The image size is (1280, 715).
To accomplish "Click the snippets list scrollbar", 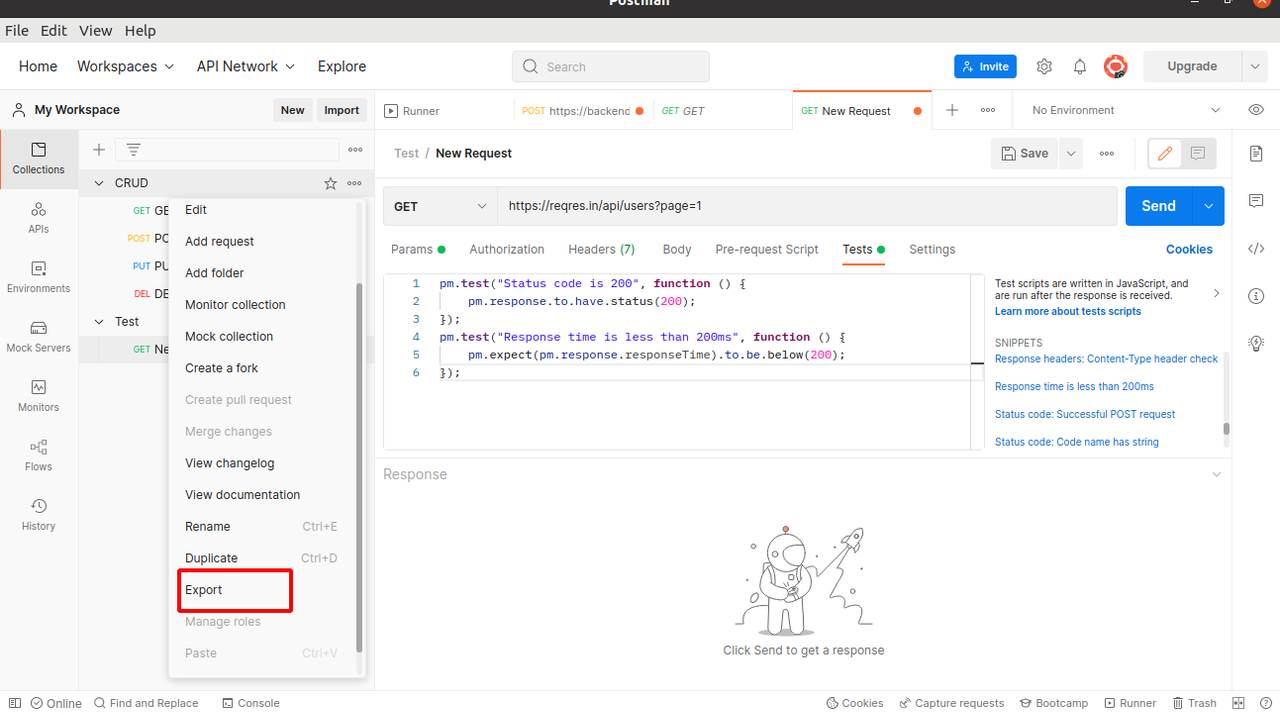I will coord(1226,429).
